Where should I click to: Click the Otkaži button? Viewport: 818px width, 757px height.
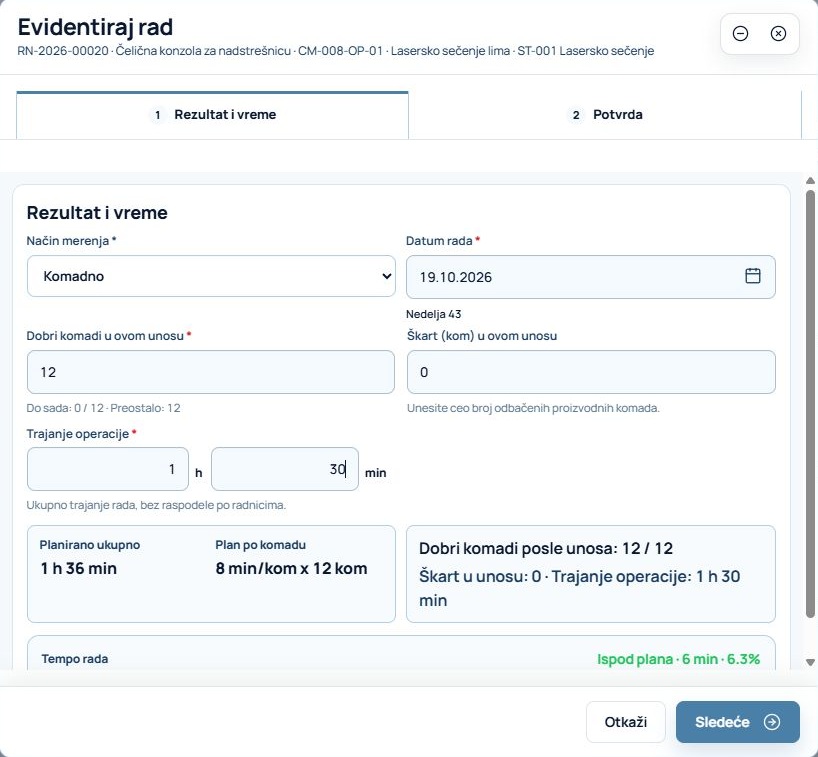[x=625, y=722]
